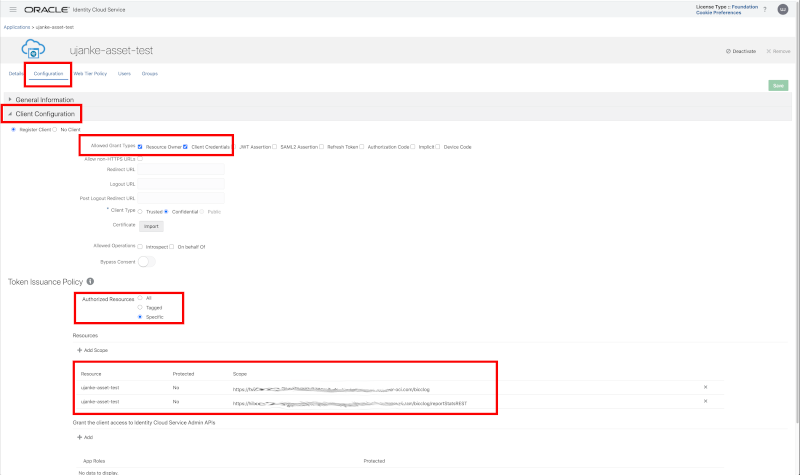Check Allow non-HTTPS URLs
Viewport: 800px width, 475px height.
click(x=140, y=159)
